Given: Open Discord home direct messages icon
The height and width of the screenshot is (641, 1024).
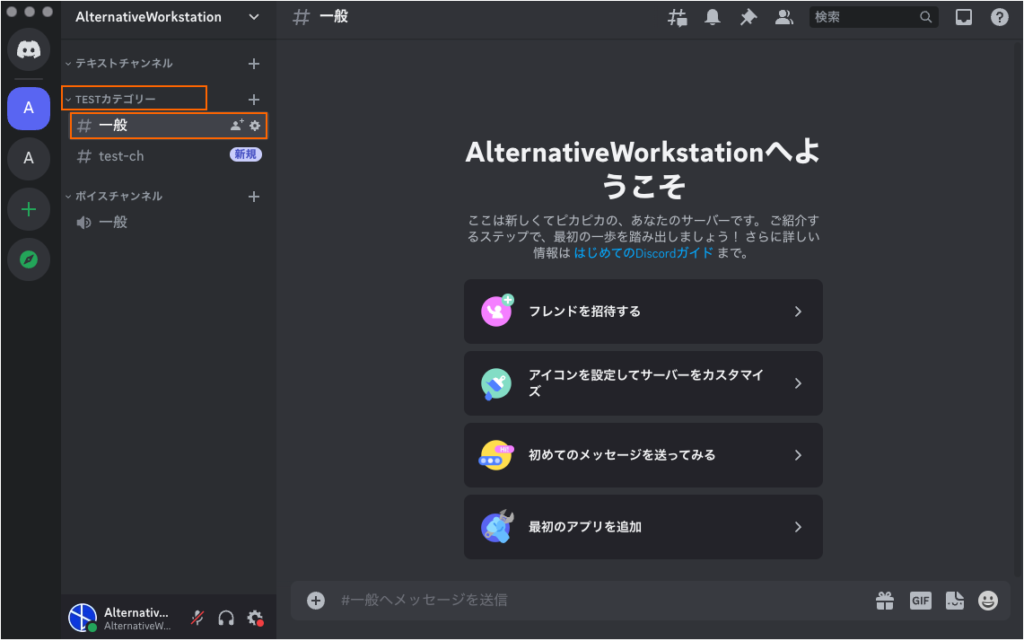Looking at the screenshot, I should (28, 50).
